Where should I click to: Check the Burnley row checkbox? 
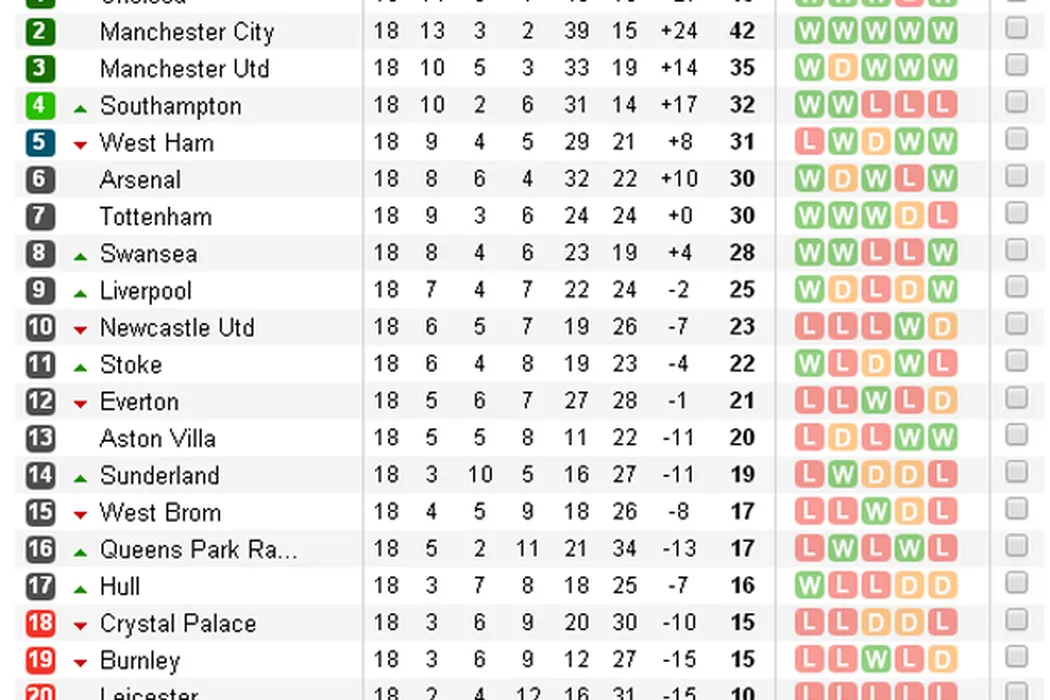tap(1016, 658)
